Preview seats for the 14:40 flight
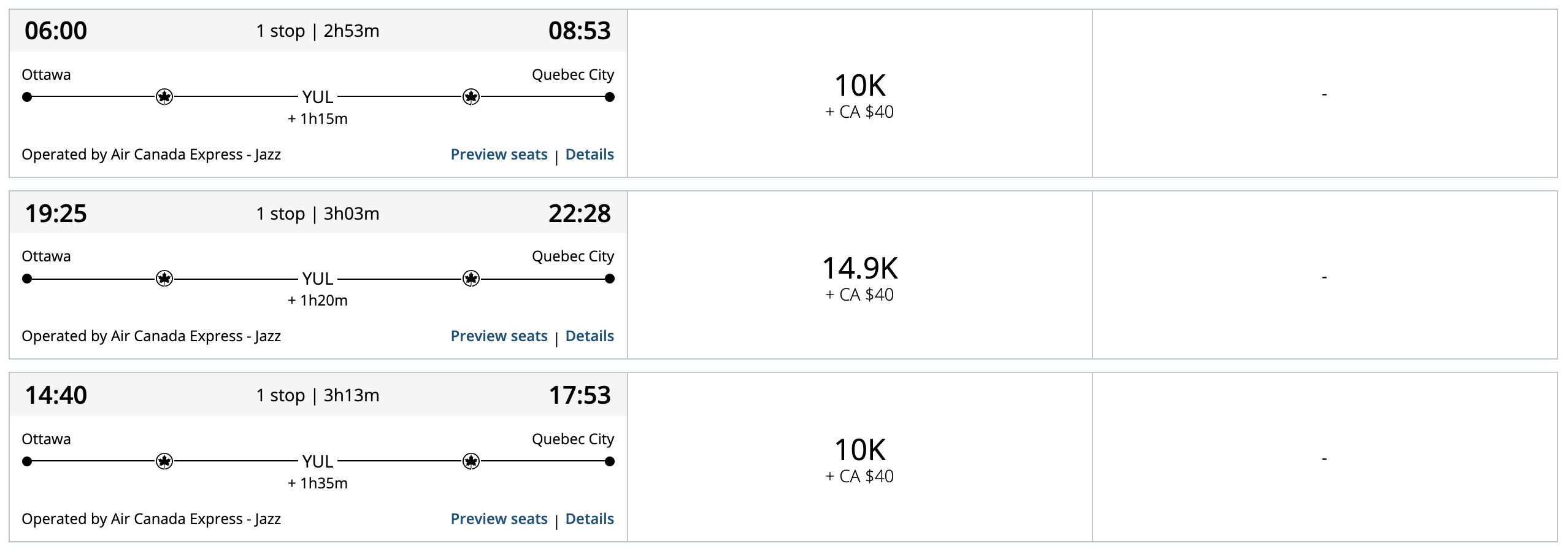 coord(499,519)
